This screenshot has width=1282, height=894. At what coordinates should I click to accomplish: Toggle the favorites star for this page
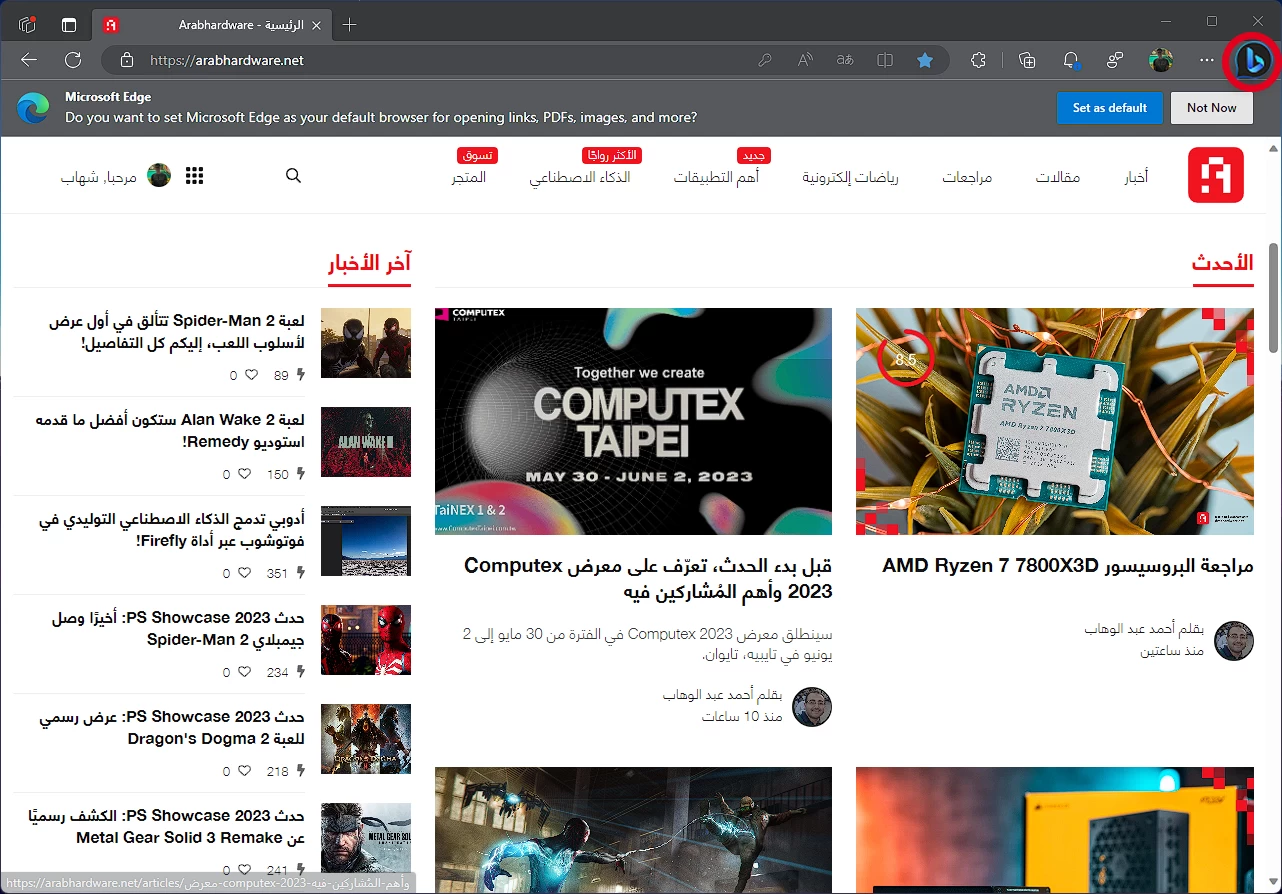pyautogui.click(x=925, y=60)
